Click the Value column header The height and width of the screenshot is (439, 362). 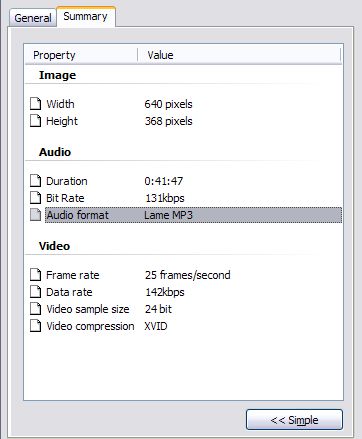239,55
